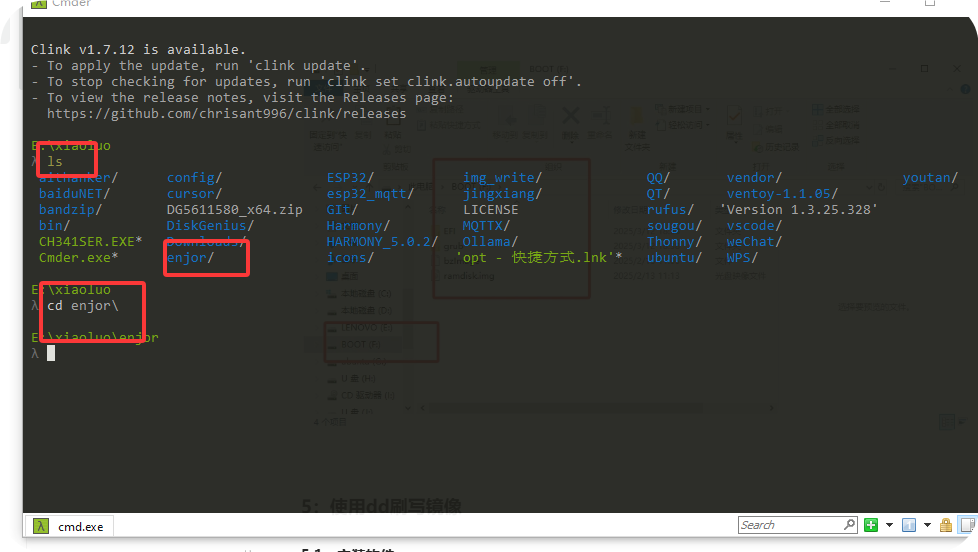
Task: Click the magnifier icon in Search box
Action: click(x=850, y=525)
